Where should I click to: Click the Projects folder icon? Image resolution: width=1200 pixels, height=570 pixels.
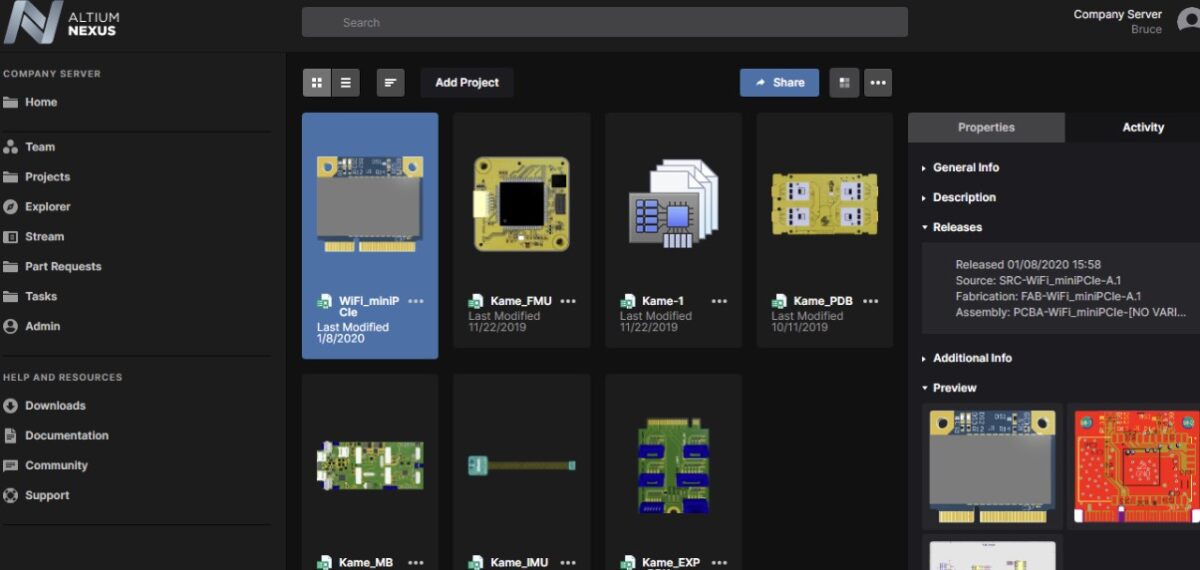(10, 177)
